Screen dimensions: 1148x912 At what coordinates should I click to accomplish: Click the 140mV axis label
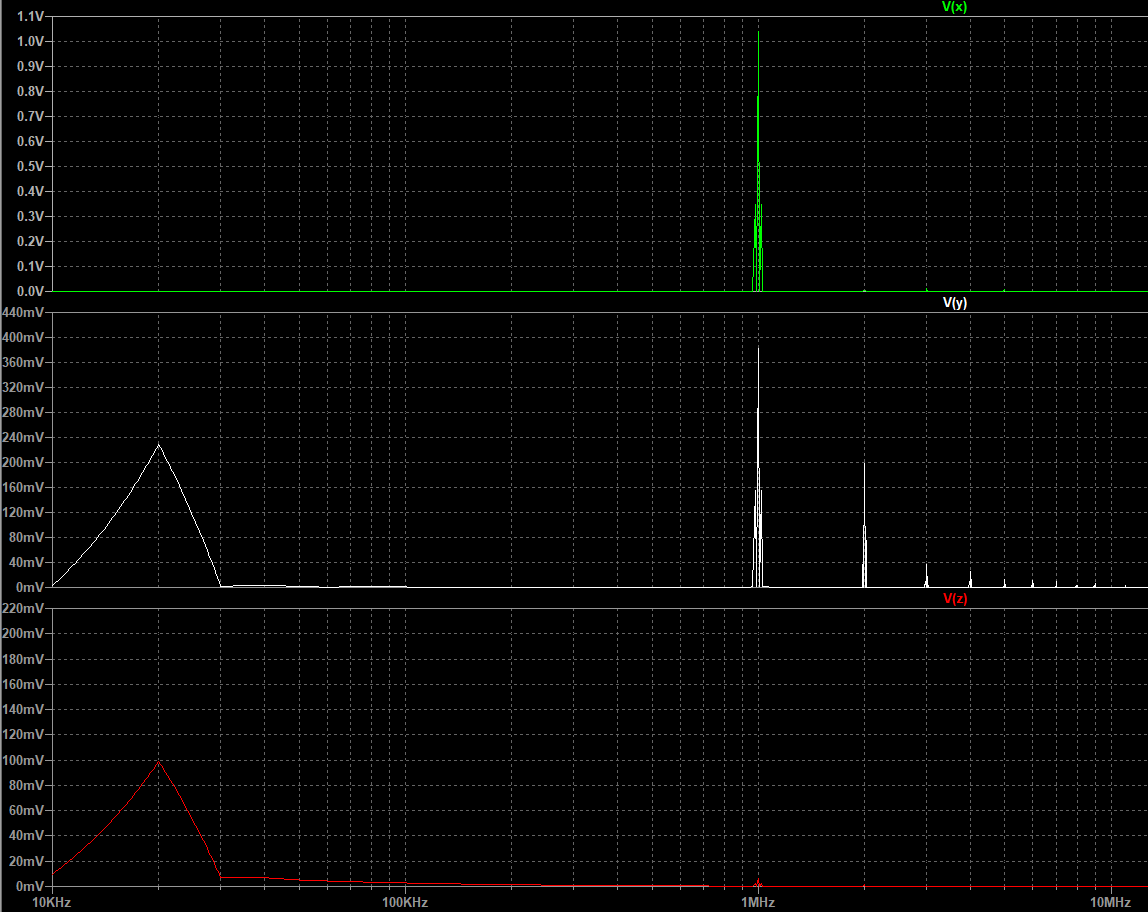(x=23, y=709)
